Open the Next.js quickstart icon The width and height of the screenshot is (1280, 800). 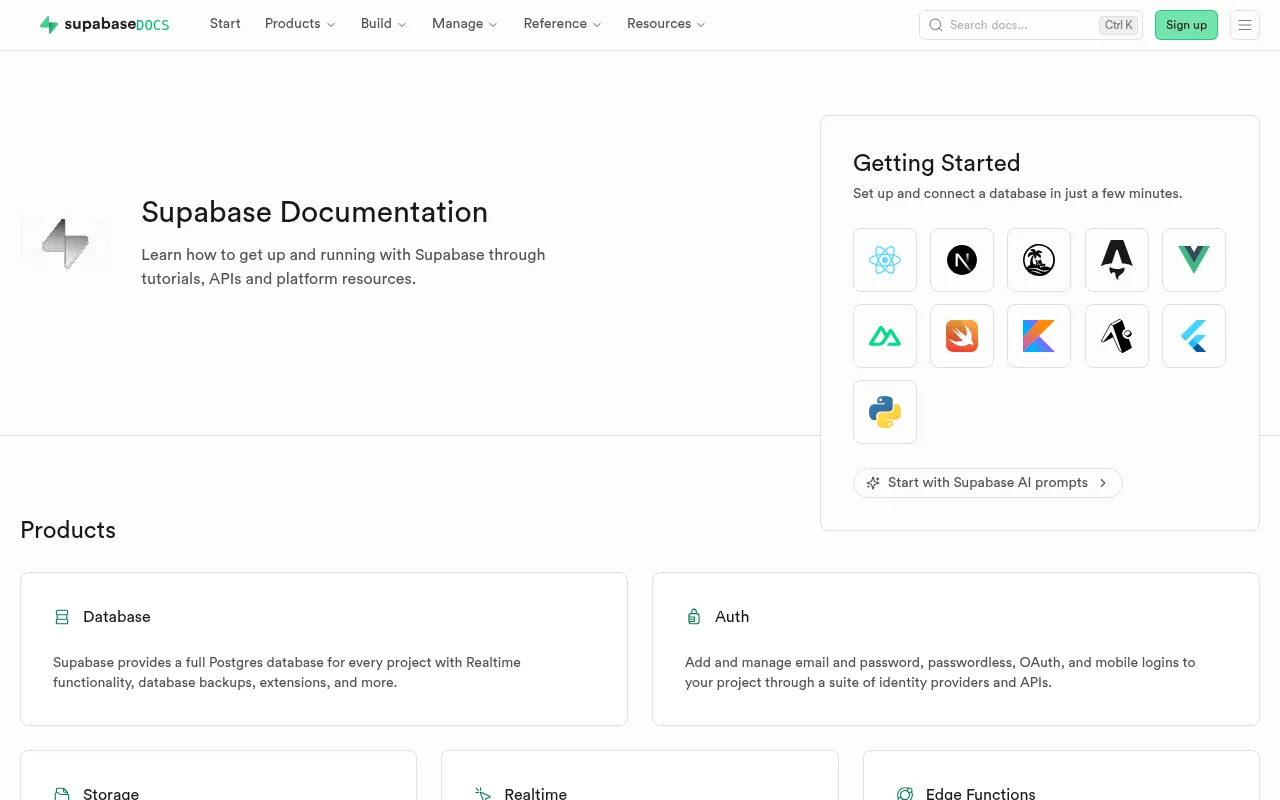(962, 260)
